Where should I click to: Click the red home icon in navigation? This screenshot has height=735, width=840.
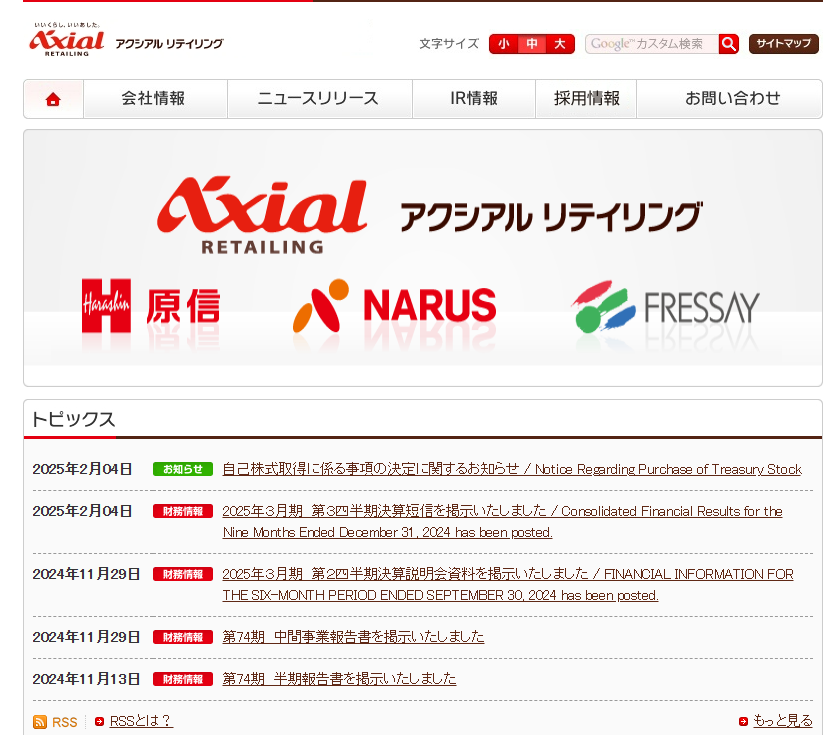tap(53, 99)
